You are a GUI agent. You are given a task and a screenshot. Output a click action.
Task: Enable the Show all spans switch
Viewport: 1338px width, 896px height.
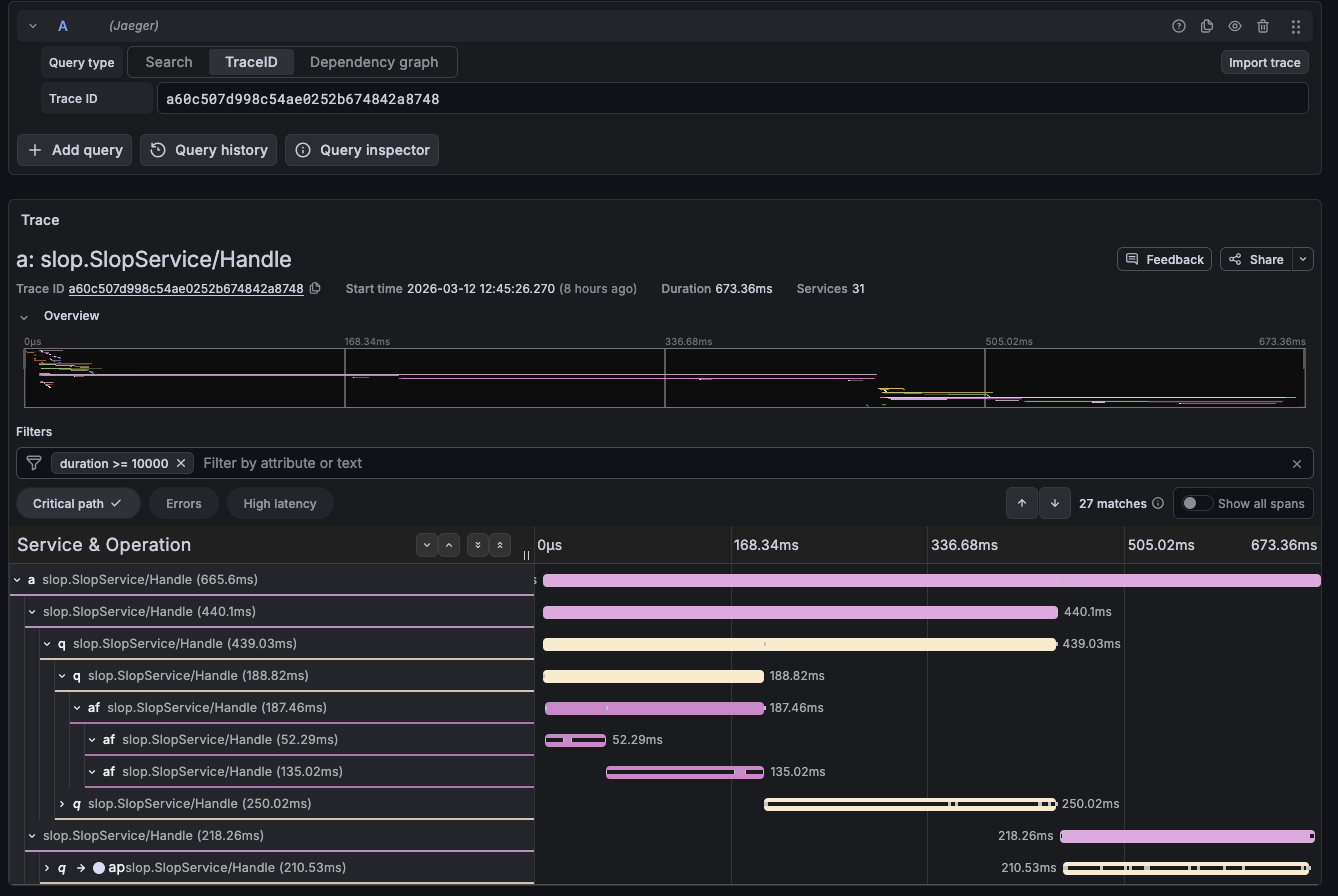1196,503
